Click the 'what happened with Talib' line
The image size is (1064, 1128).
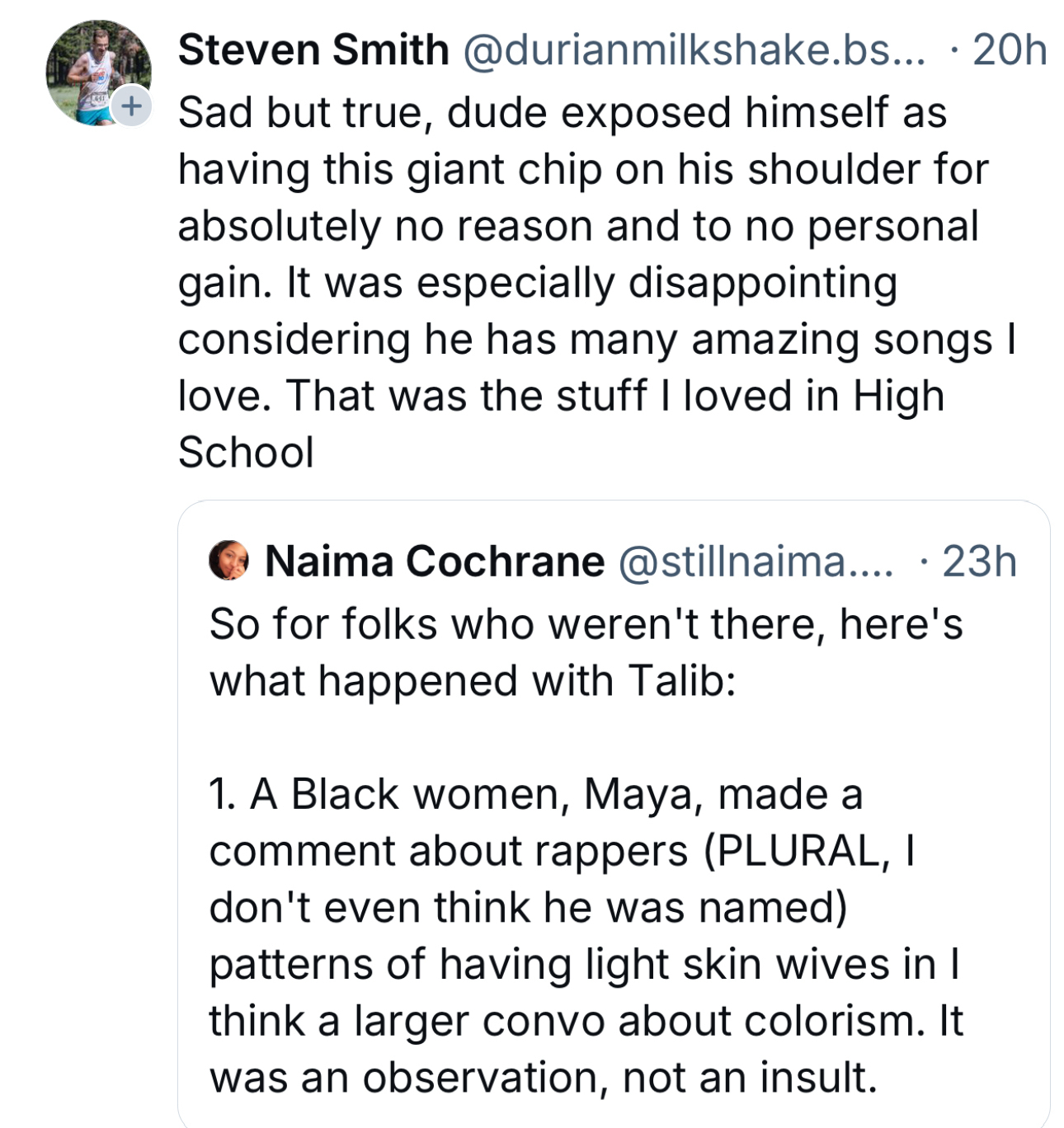coord(472,681)
